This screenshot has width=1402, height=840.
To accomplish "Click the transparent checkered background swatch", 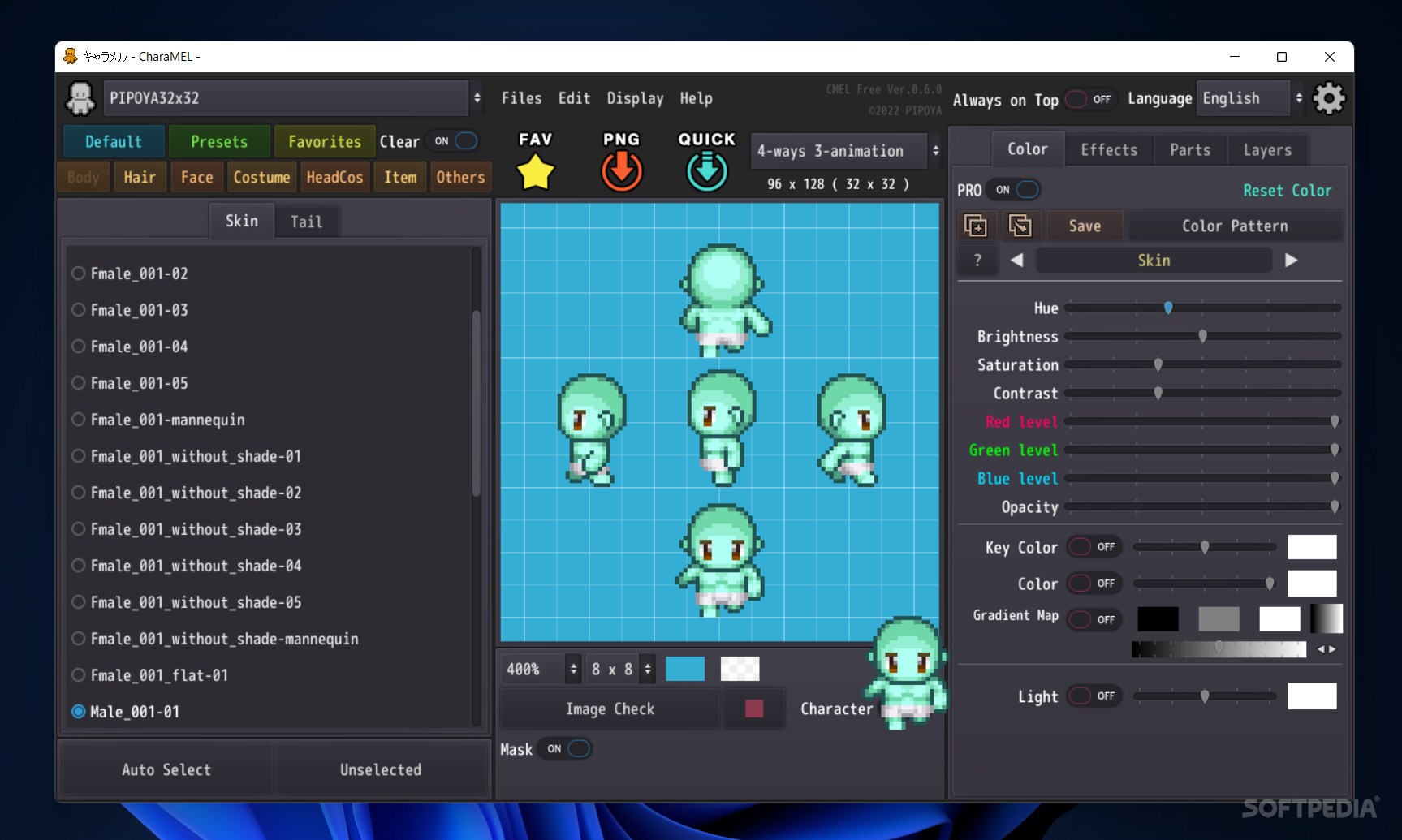I will [740, 669].
